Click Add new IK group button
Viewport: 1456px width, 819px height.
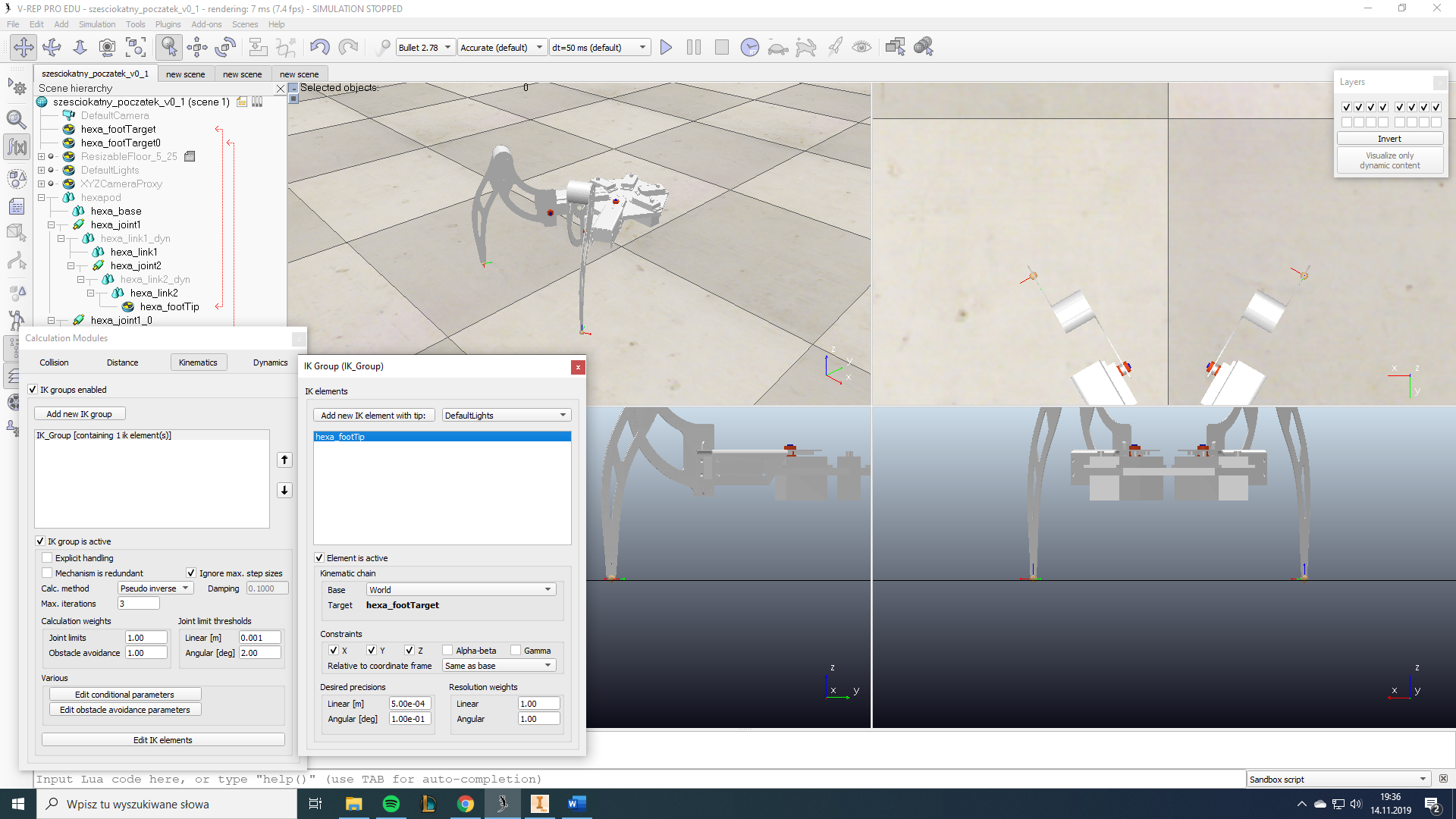tap(79, 414)
